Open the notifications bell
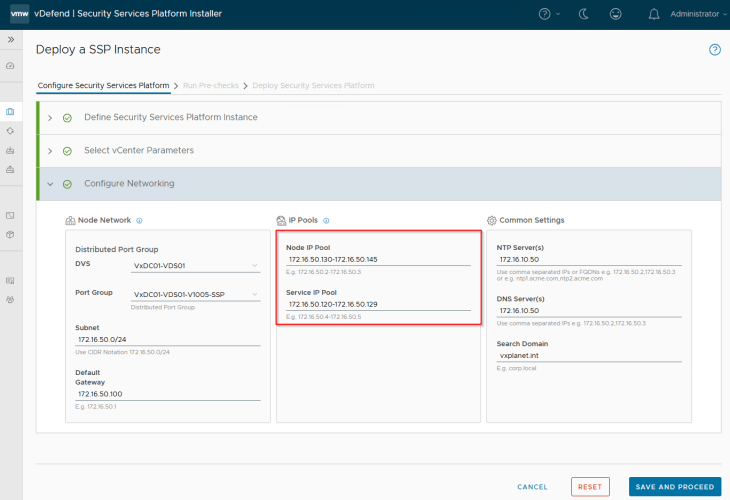 (x=654, y=14)
